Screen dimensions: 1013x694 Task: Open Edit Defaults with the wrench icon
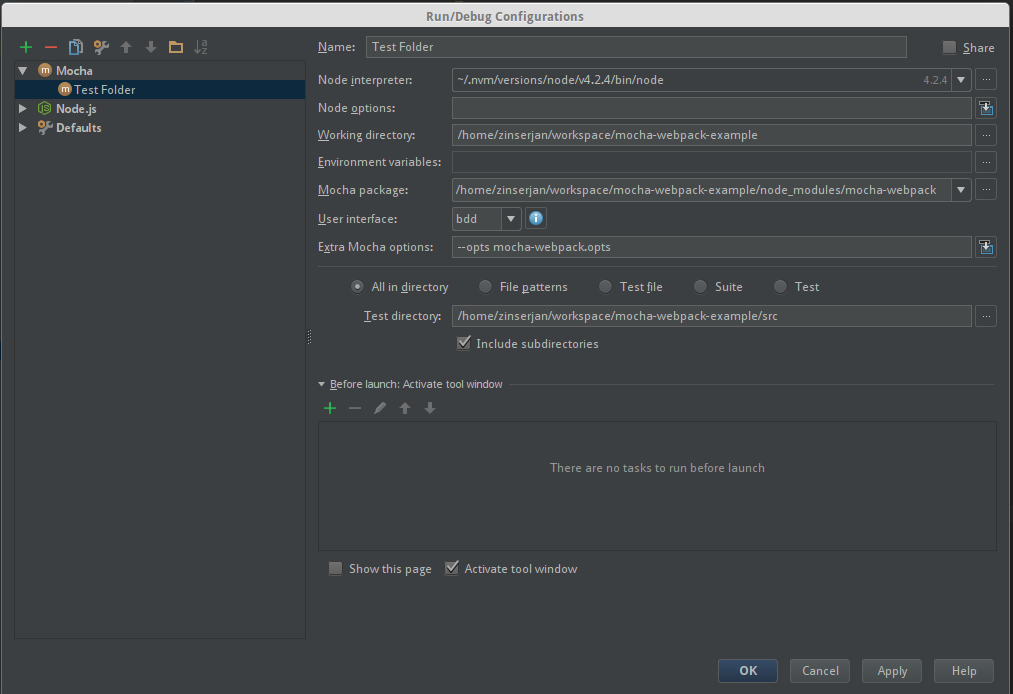(x=100, y=46)
